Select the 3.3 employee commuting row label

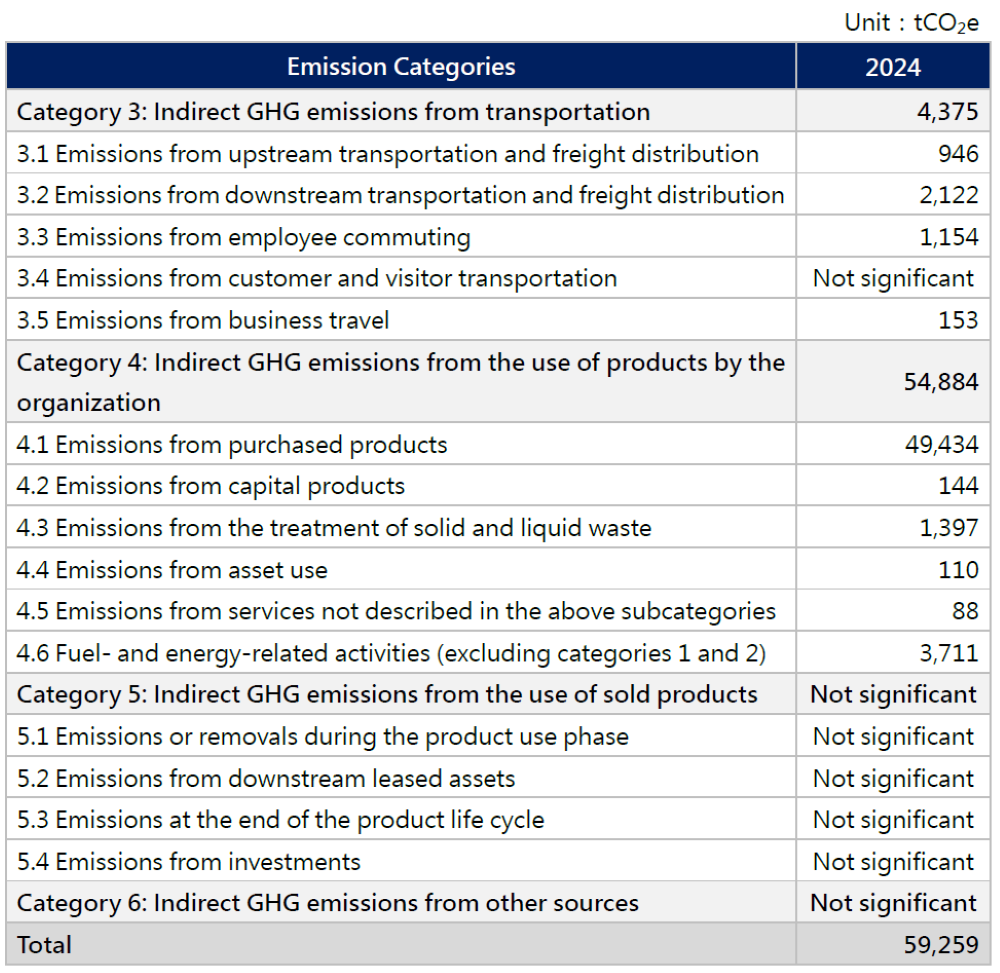(243, 237)
